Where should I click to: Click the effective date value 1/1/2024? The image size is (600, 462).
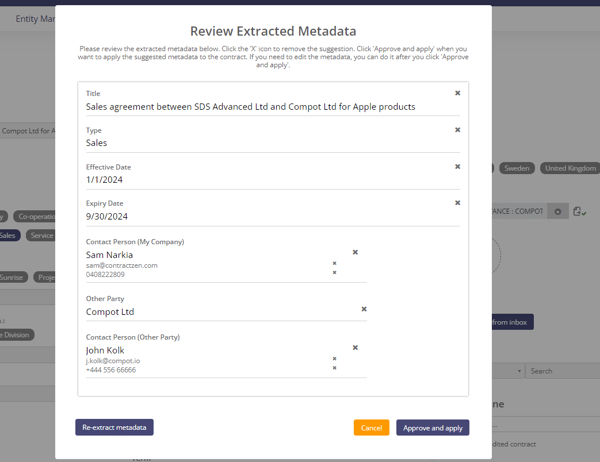(x=104, y=180)
